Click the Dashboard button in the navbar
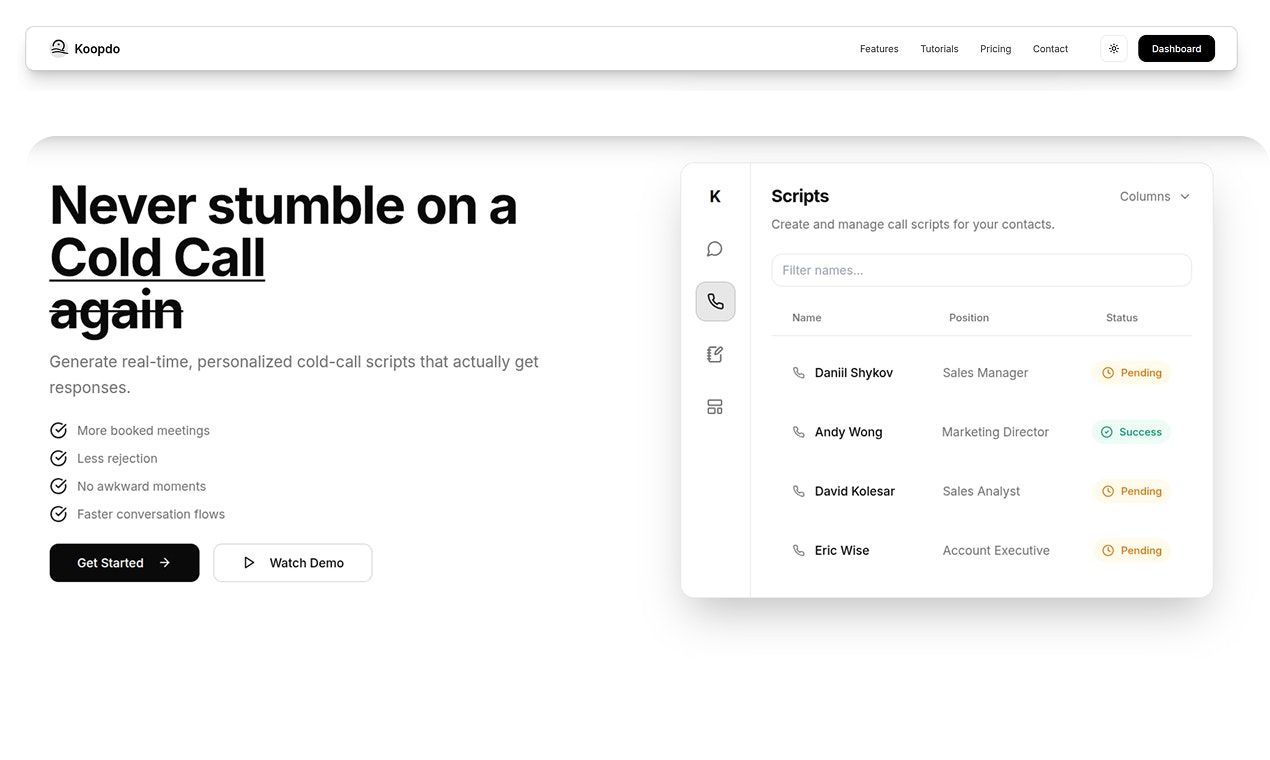The image size is (1270, 760). coord(1176,48)
